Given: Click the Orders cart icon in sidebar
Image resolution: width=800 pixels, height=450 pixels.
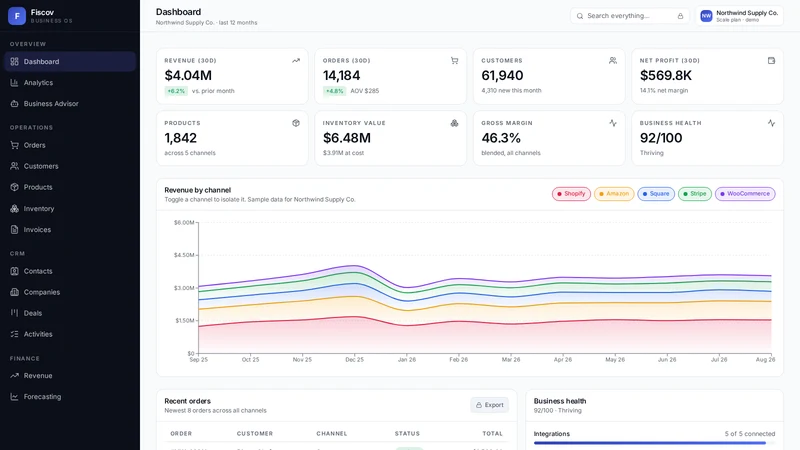Looking at the screenshot, I should (14, 145).
